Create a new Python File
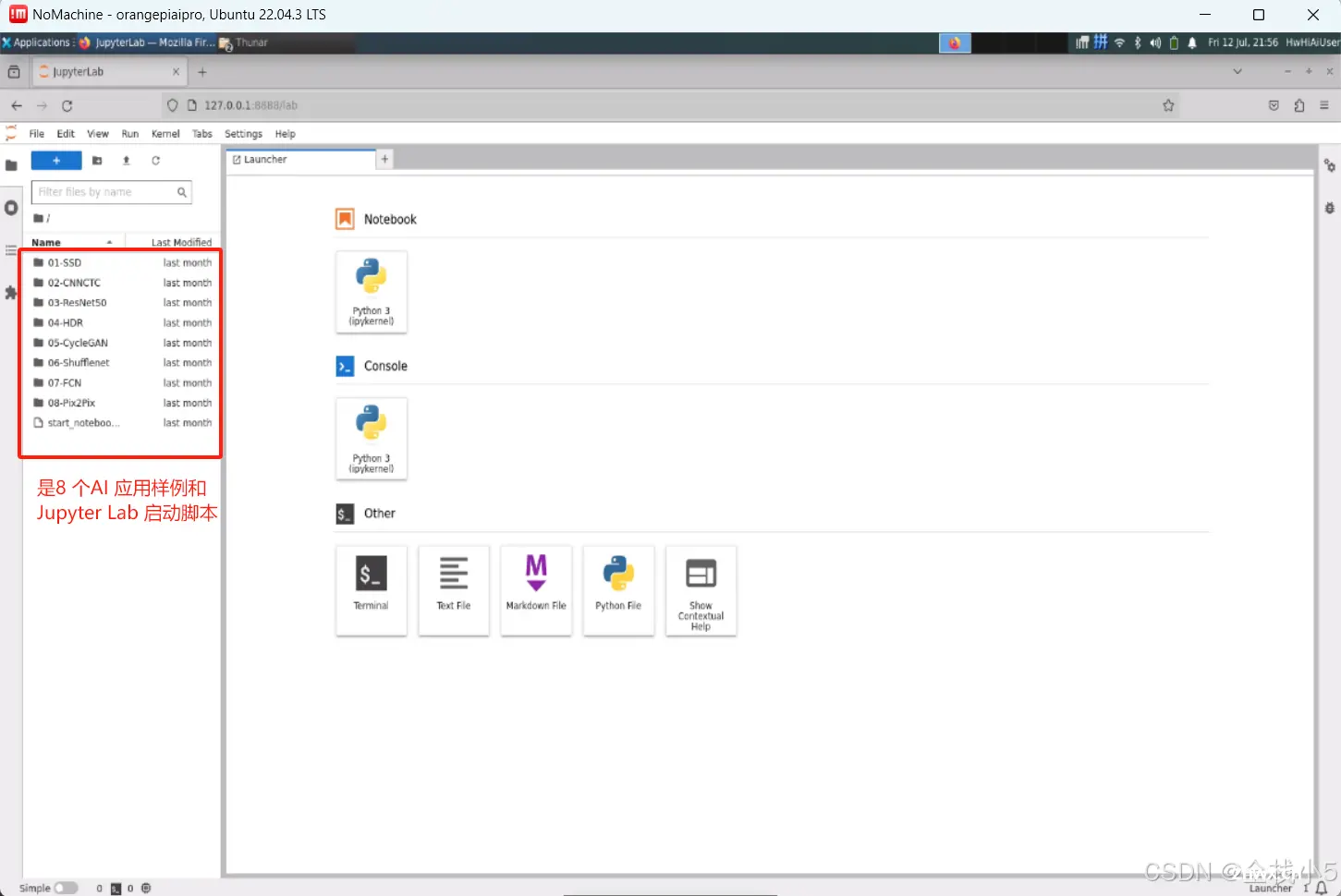Screen dimensions: 1341x896 click(618, 590)
